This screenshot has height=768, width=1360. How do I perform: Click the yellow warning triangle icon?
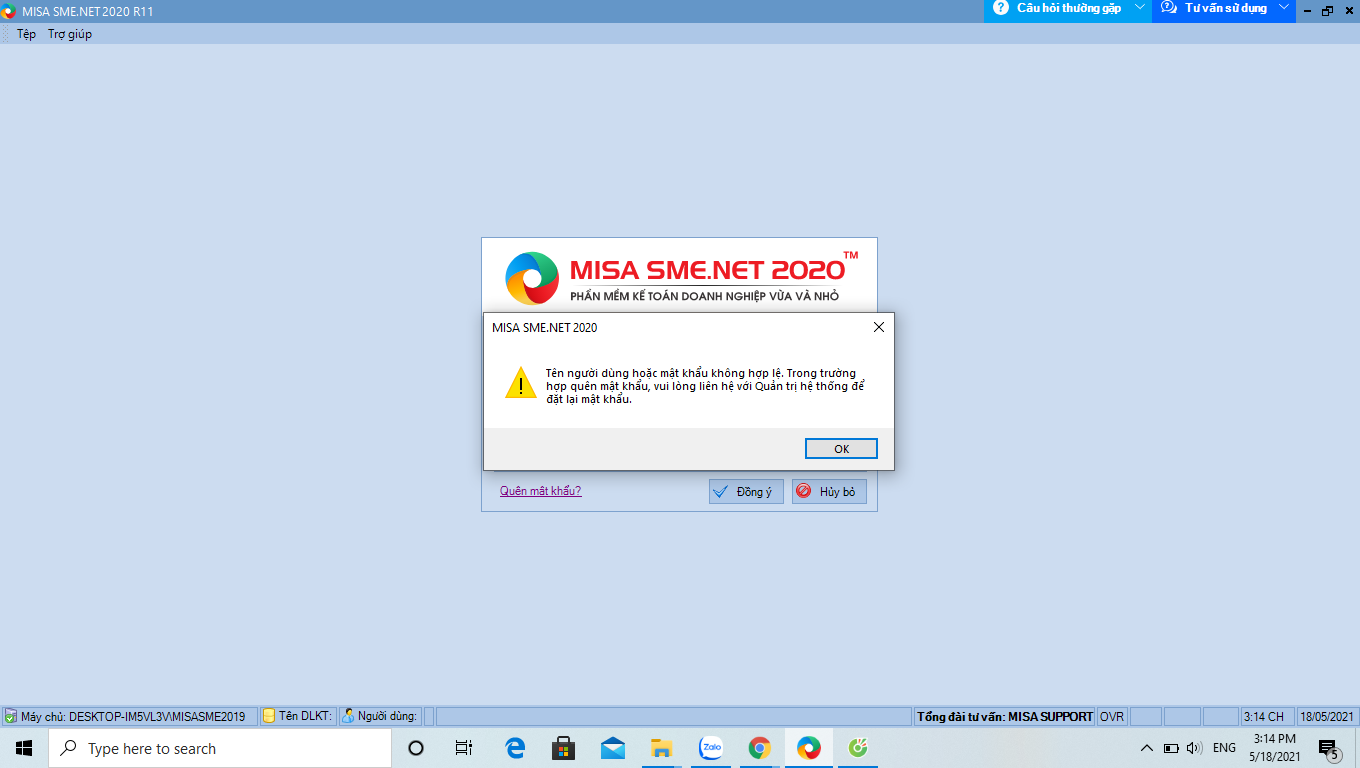tap(520, 383)
